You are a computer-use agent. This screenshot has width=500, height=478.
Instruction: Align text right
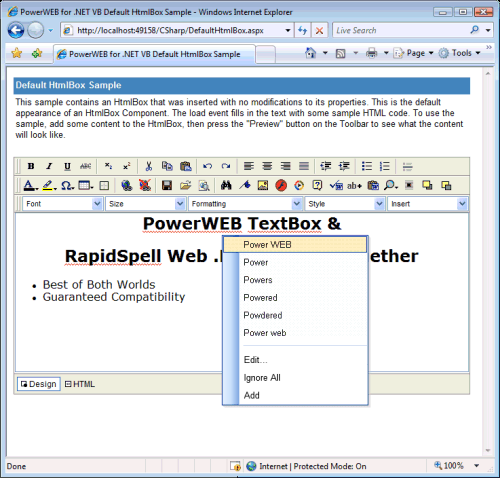[285, 166]
